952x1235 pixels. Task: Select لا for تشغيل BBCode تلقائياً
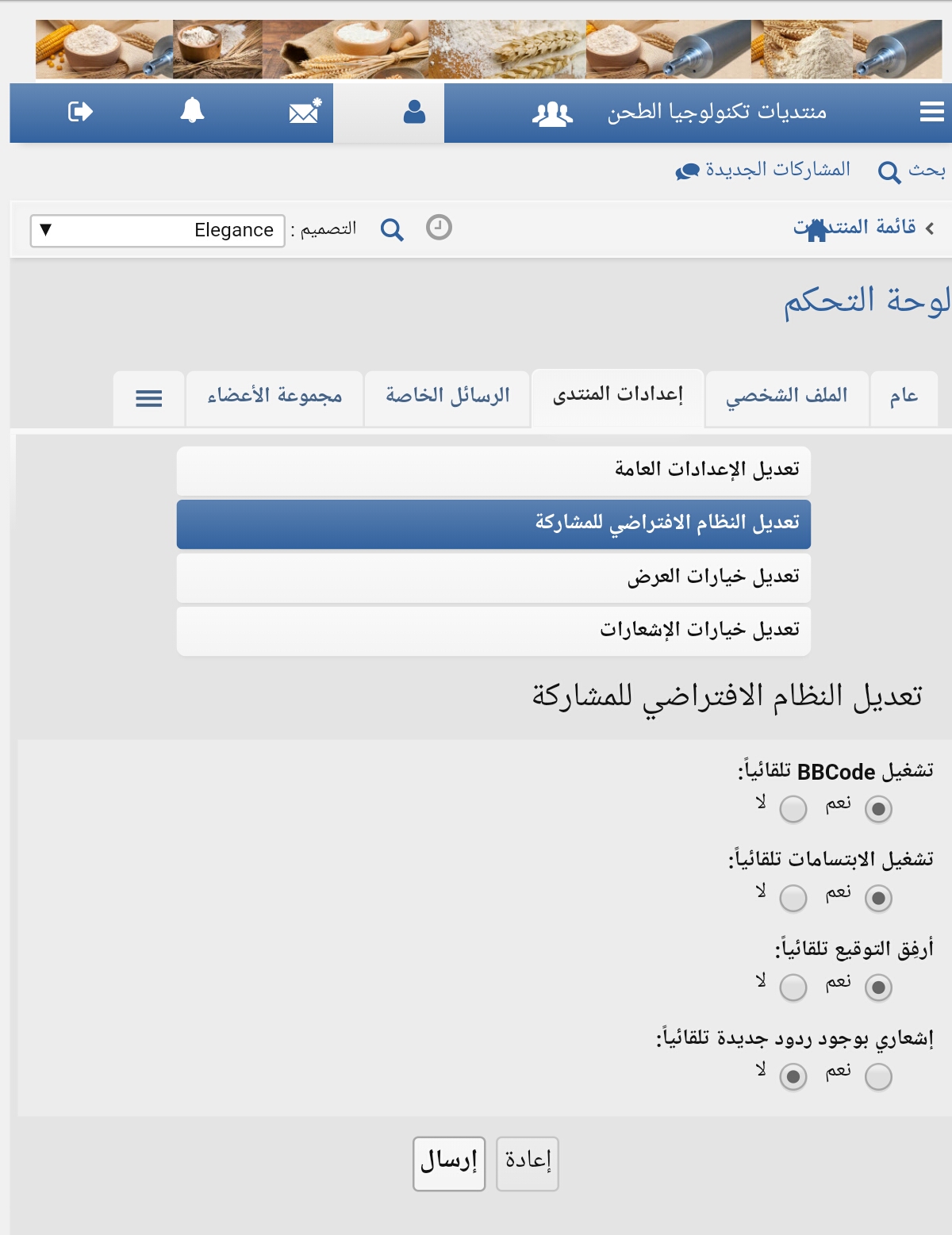point(793,809)
